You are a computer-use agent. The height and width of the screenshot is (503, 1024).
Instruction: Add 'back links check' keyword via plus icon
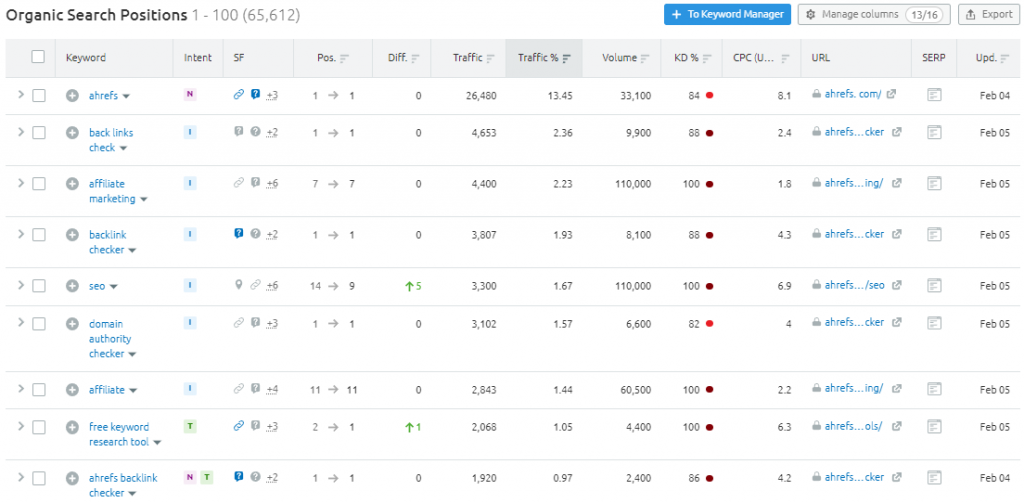[72, 133]
